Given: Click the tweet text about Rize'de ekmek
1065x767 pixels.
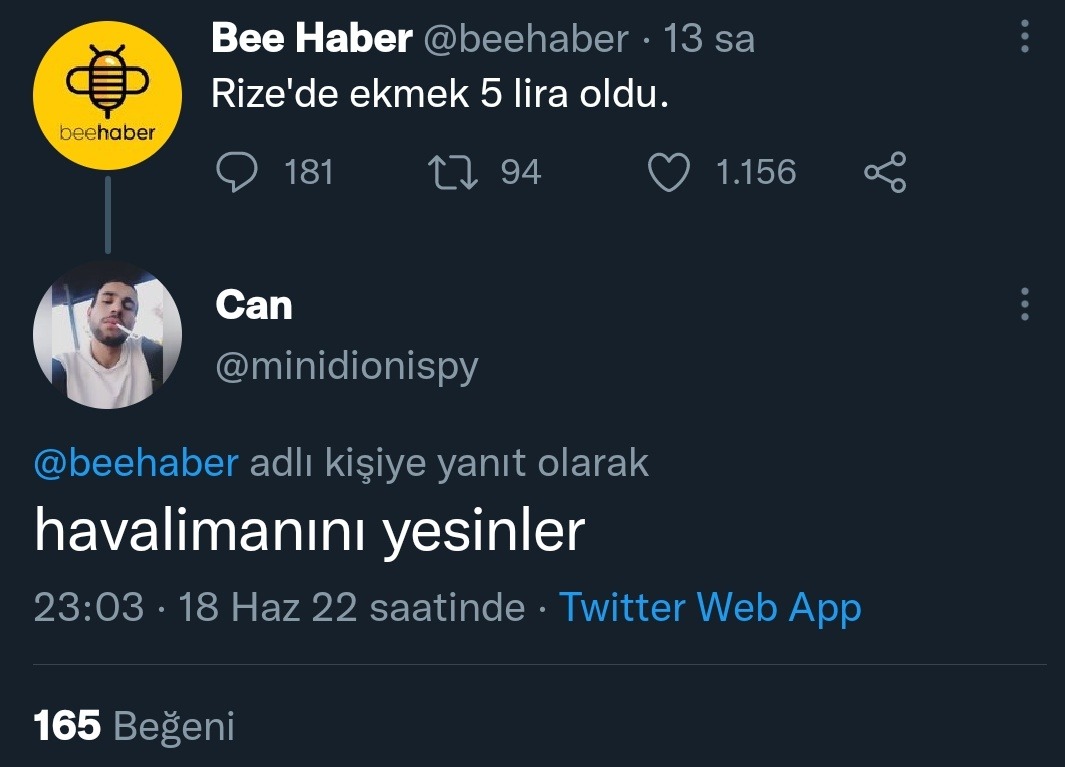Looking at the screenshot, I should coord(439,94).
